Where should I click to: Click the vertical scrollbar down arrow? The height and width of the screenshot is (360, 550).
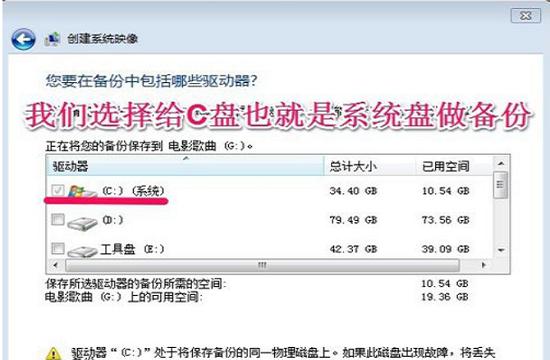[501, 250]
